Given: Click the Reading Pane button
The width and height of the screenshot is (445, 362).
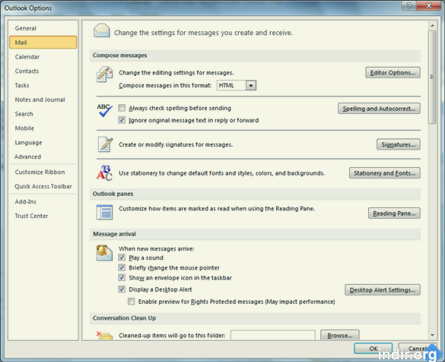Looking at the screenshot, I should [x=394, y=213].
